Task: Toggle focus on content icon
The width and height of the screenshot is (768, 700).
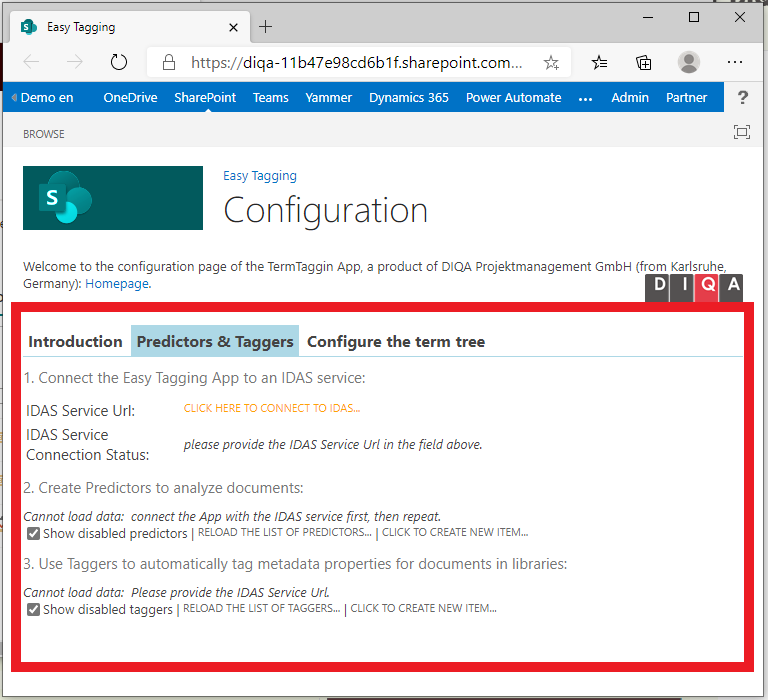Action: 741,133
